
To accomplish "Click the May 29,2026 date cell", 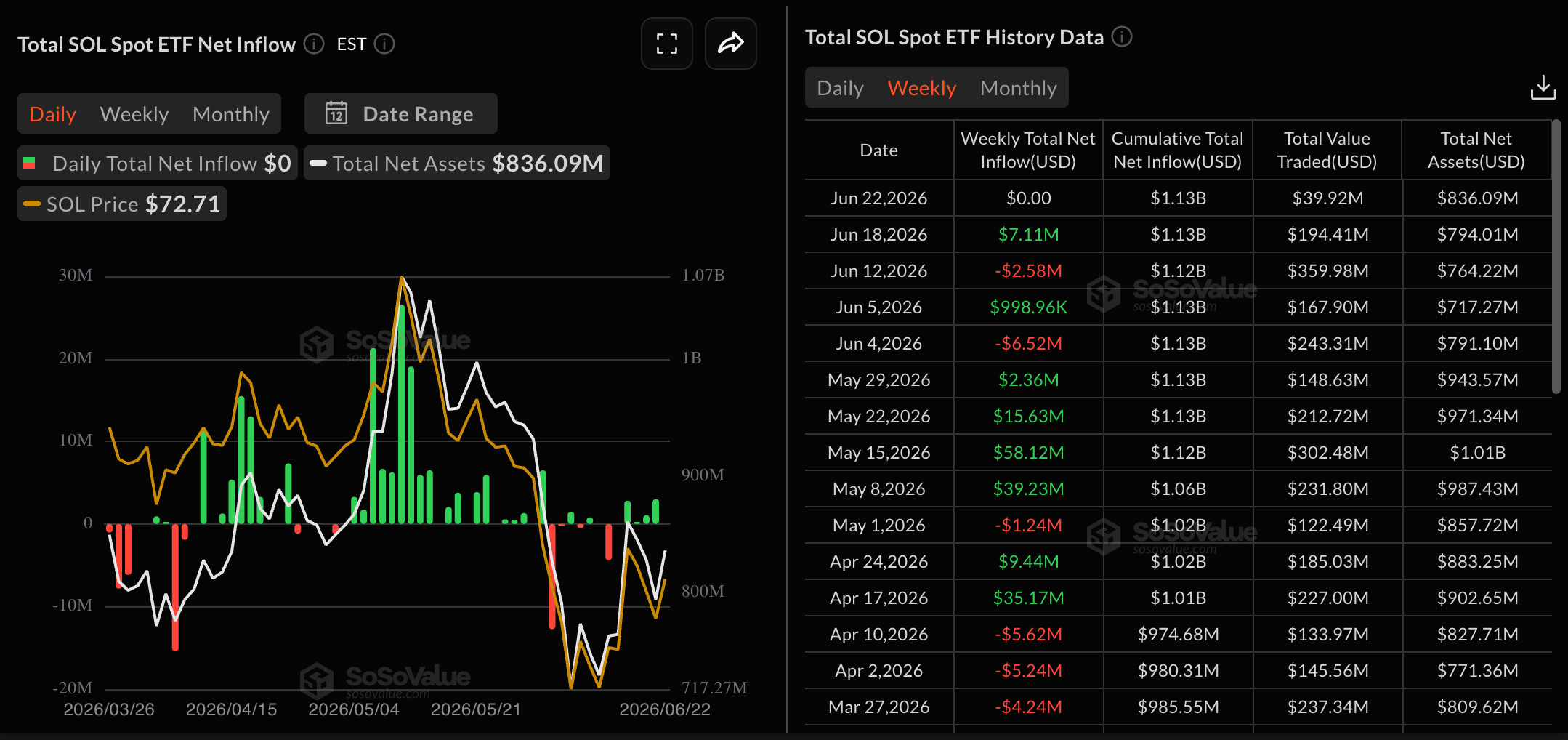I will [x=878, y=380].
